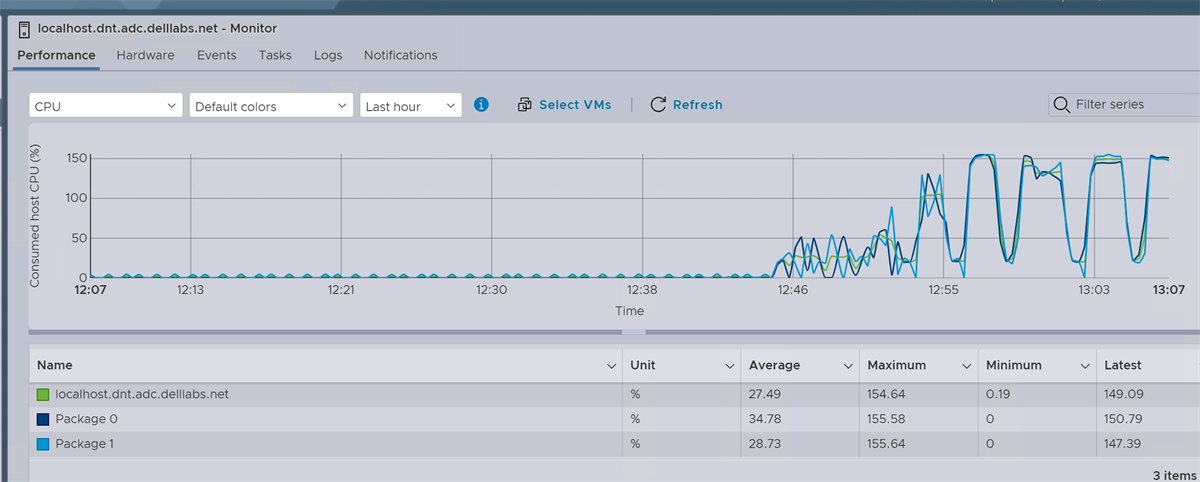Open the Notifications tab
1200x482 pixels.
point(400,55)
